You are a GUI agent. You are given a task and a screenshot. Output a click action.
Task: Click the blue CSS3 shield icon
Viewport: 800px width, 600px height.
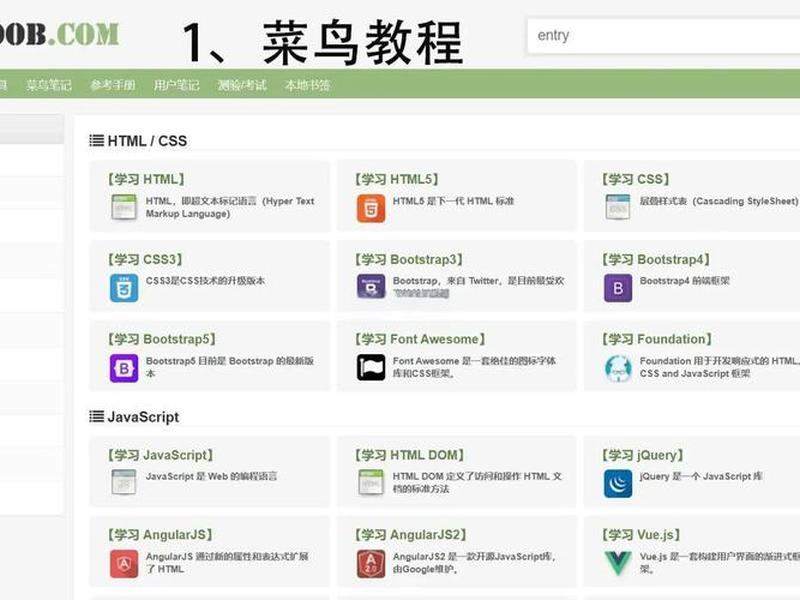(x=124, y=288)
